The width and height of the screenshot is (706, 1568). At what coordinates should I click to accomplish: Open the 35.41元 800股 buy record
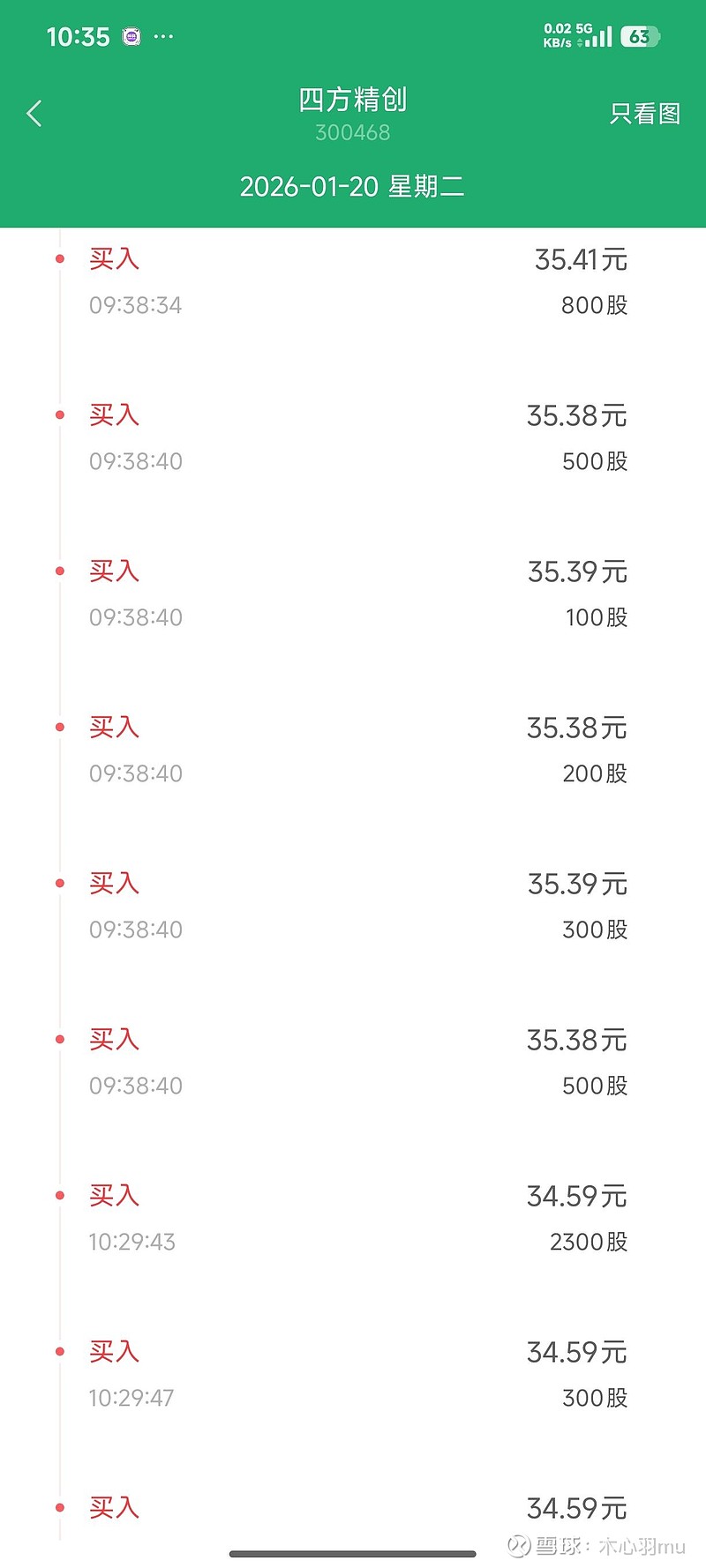pyautogui.click(x=353, y=282)
